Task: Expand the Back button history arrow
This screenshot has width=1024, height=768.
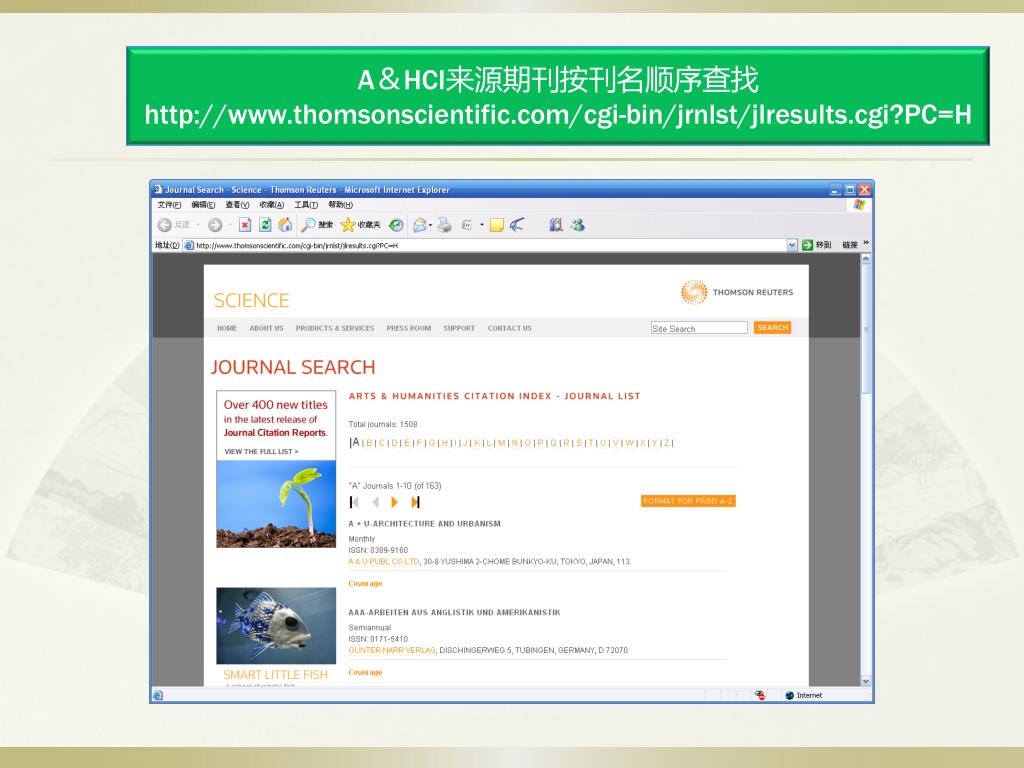Action: coord(198,225)
